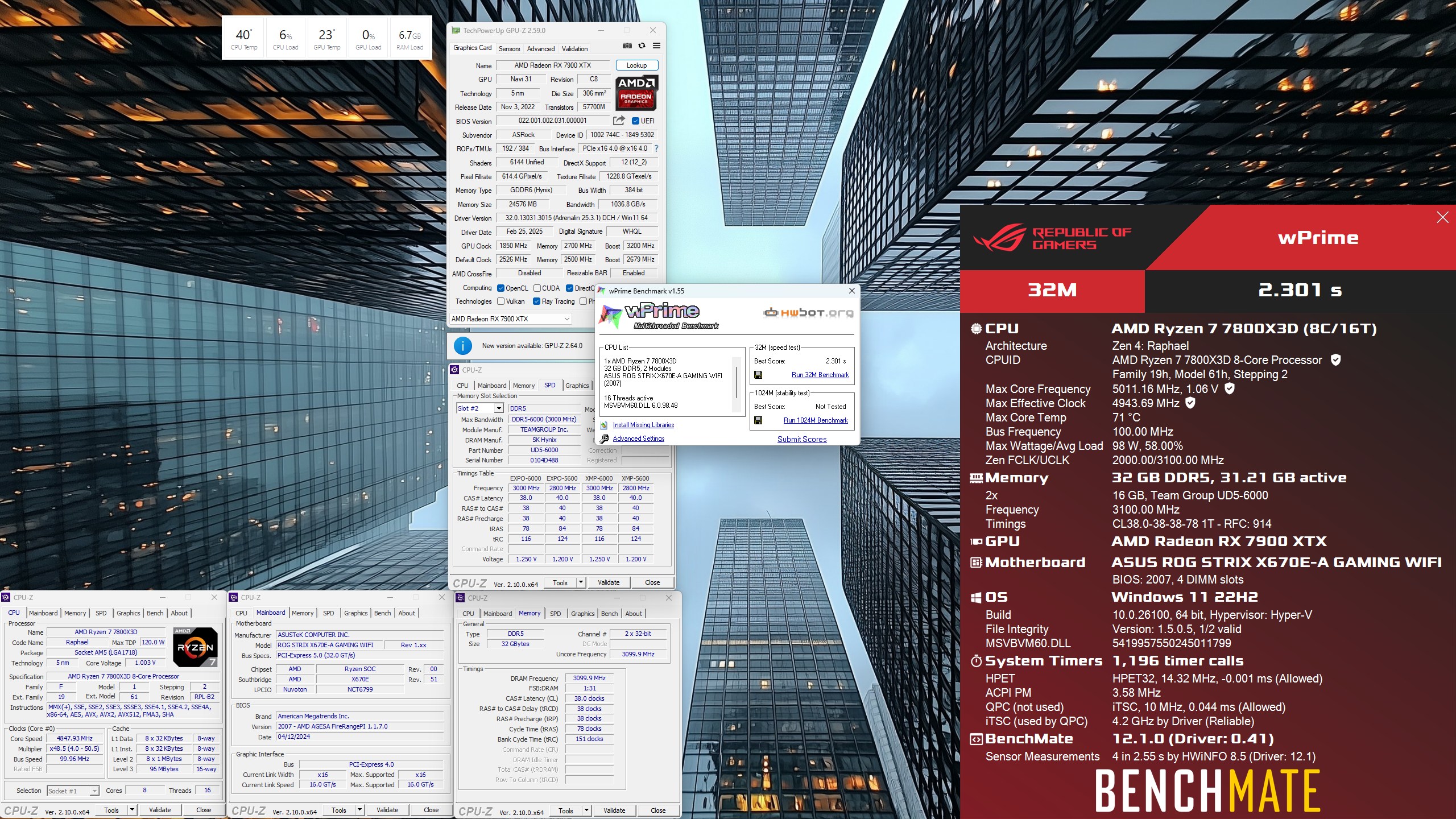Open SPD tab in CPU-Z Memory window
Screen dimensions: 1456x819
556,614
